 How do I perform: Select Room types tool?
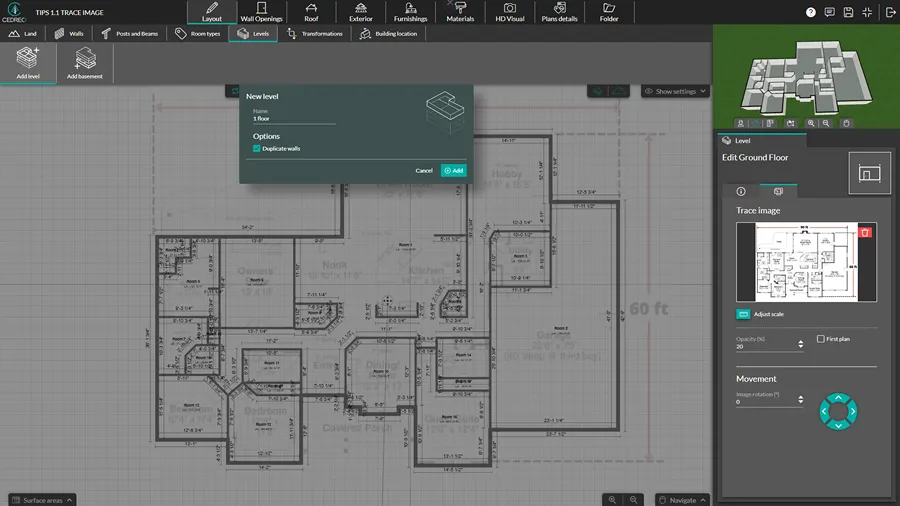(x=198, y=34)
